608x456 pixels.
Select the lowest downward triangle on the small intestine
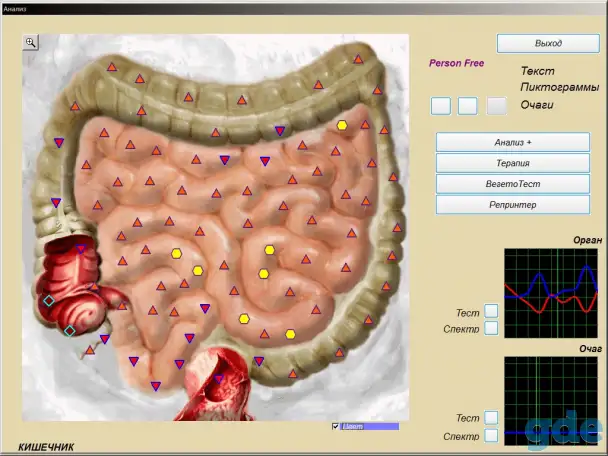click(155, 386)
